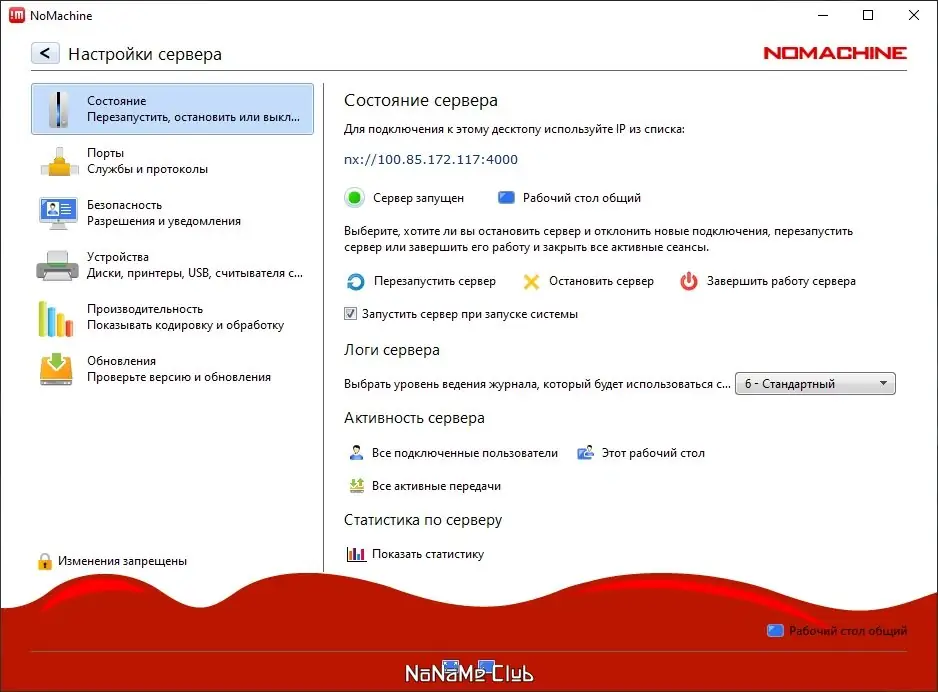Click the bottom-right shared desktop status icon
Image resolution: width=938 pixels, height=692 pixels.
775,630
